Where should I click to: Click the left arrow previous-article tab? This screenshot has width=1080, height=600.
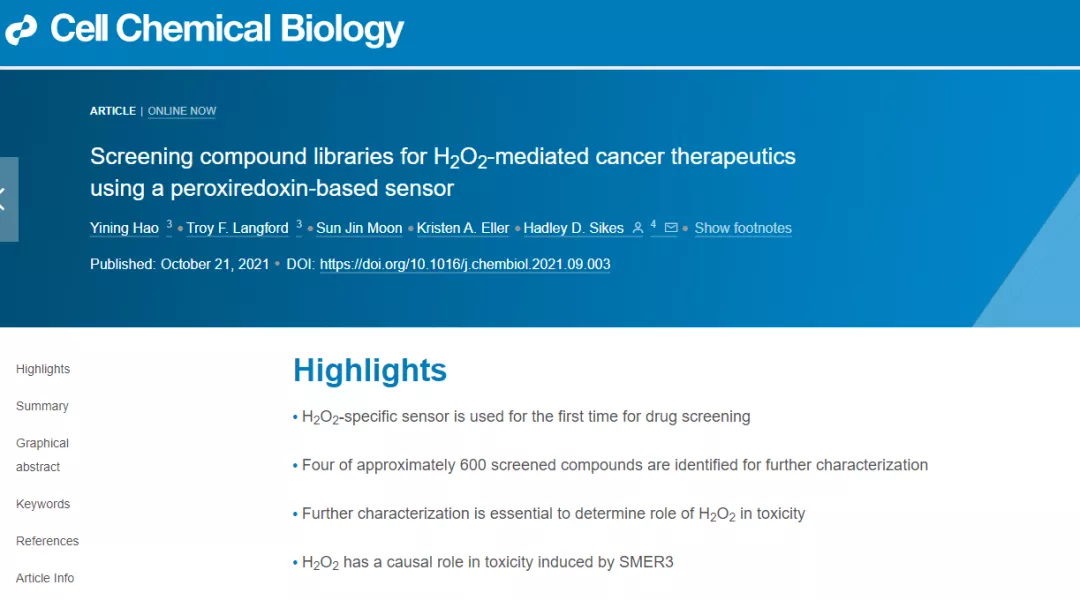coord(8,199)
